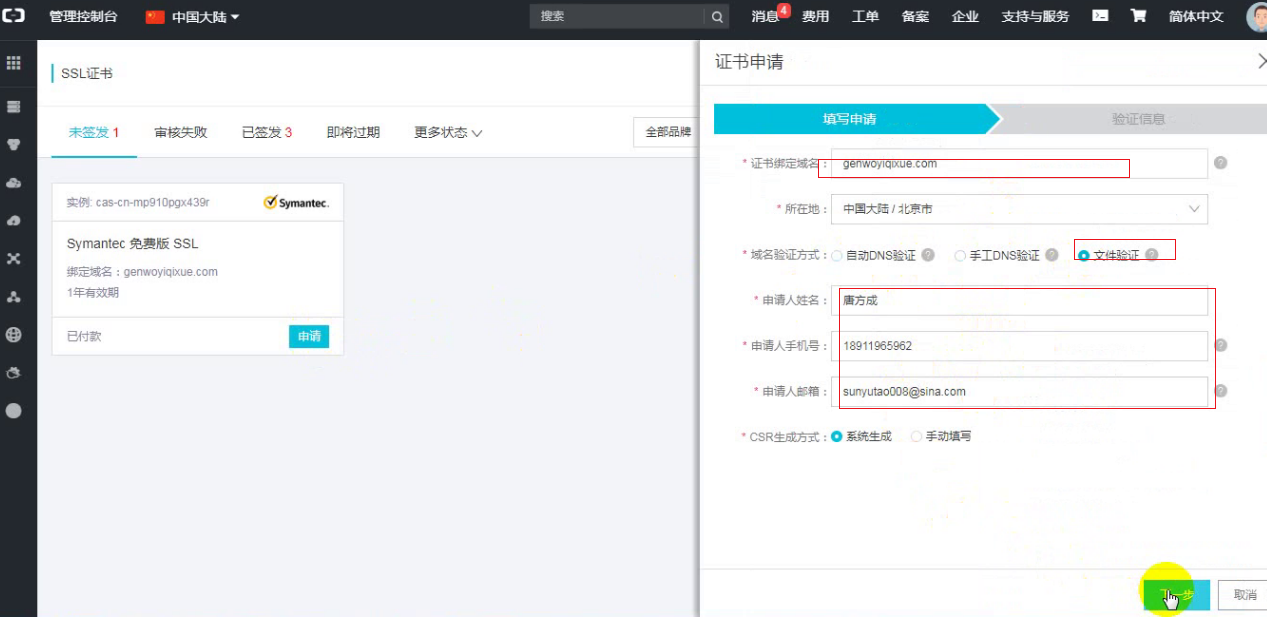Image resolution: width=1267 pixels, height=617 pixels.
Task: Select 手动填写 CSR radio option
Action: (916, 437)
